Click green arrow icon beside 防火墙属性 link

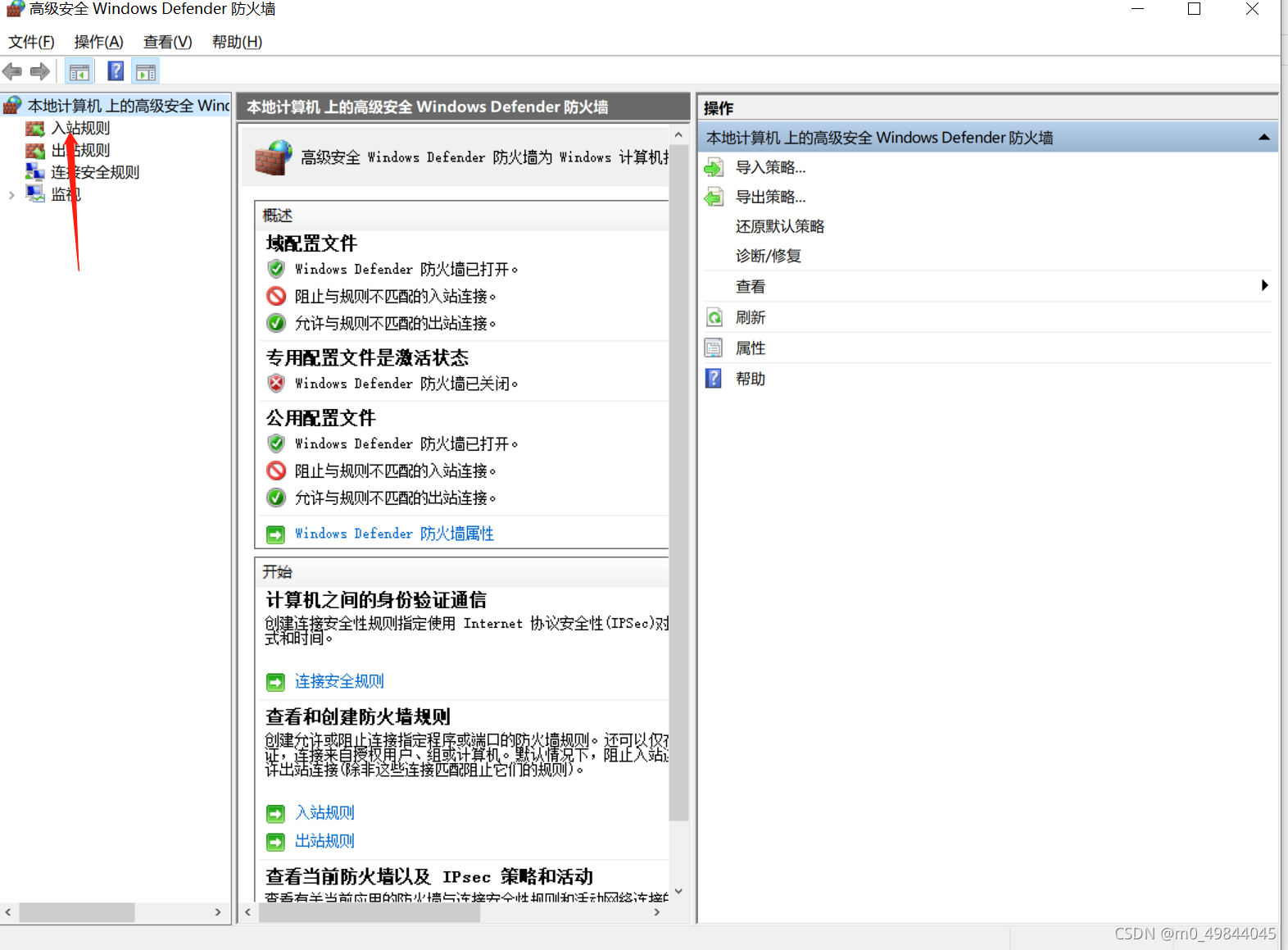click(x=275, y=534)
